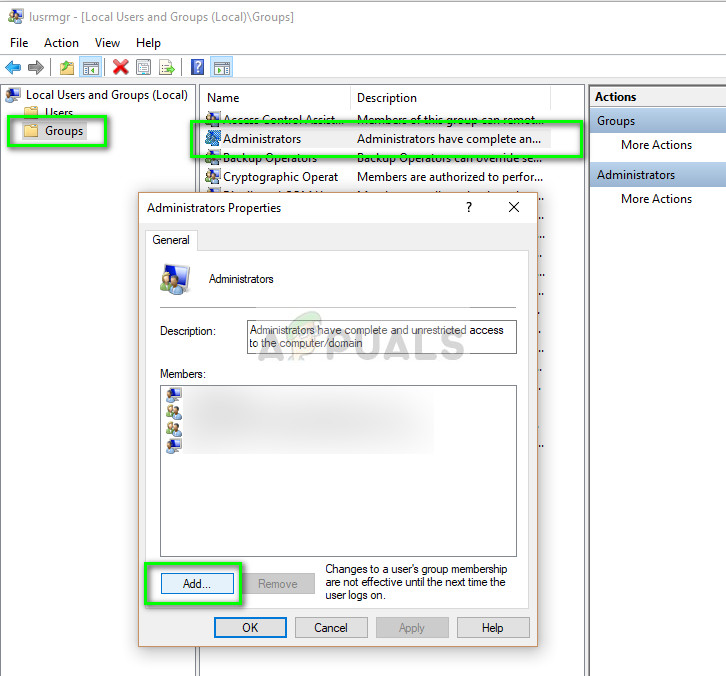Viewport: 726px width, 676px height.
Task: Collapse the Administrators section header in Actions pane
Action: point(658,175)
